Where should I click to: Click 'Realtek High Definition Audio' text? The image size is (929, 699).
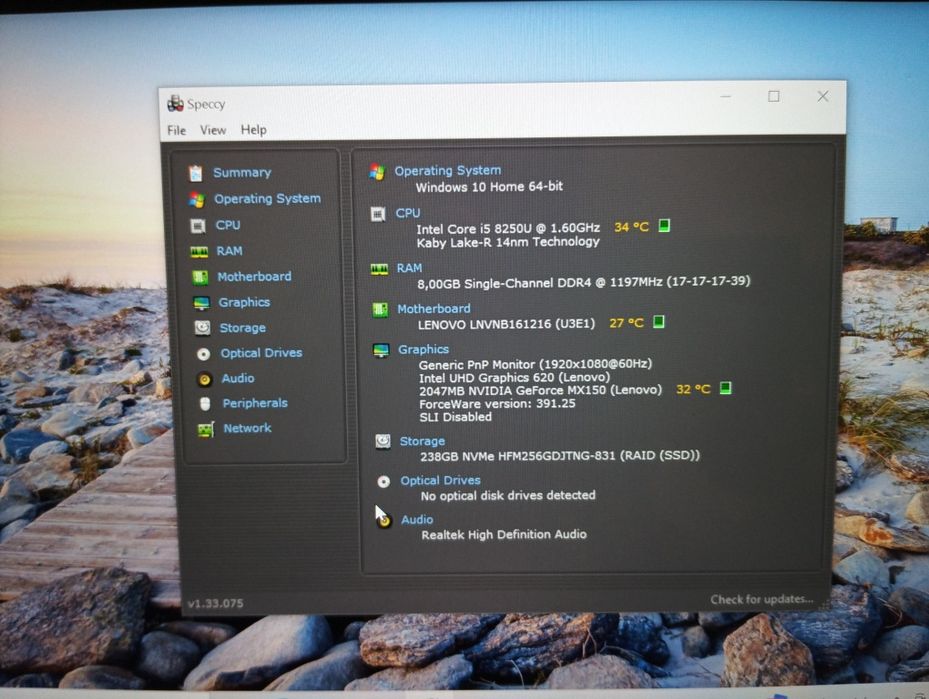(x=504, y=534)
